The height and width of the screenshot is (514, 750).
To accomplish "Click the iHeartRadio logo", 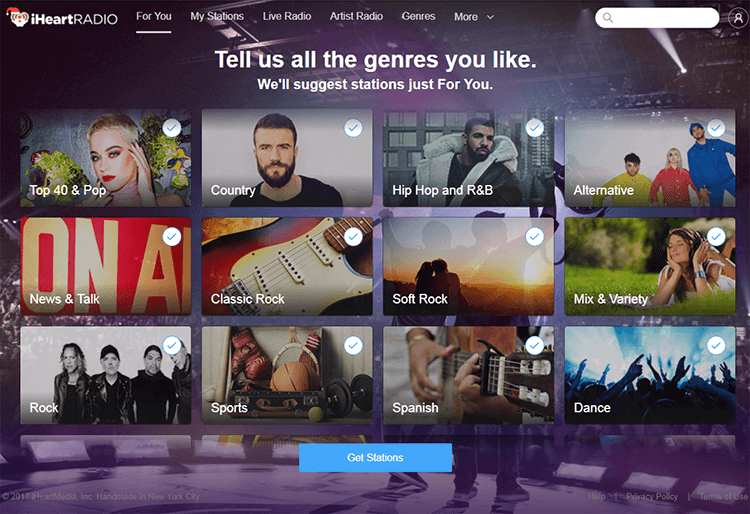I will pos(63,18).
